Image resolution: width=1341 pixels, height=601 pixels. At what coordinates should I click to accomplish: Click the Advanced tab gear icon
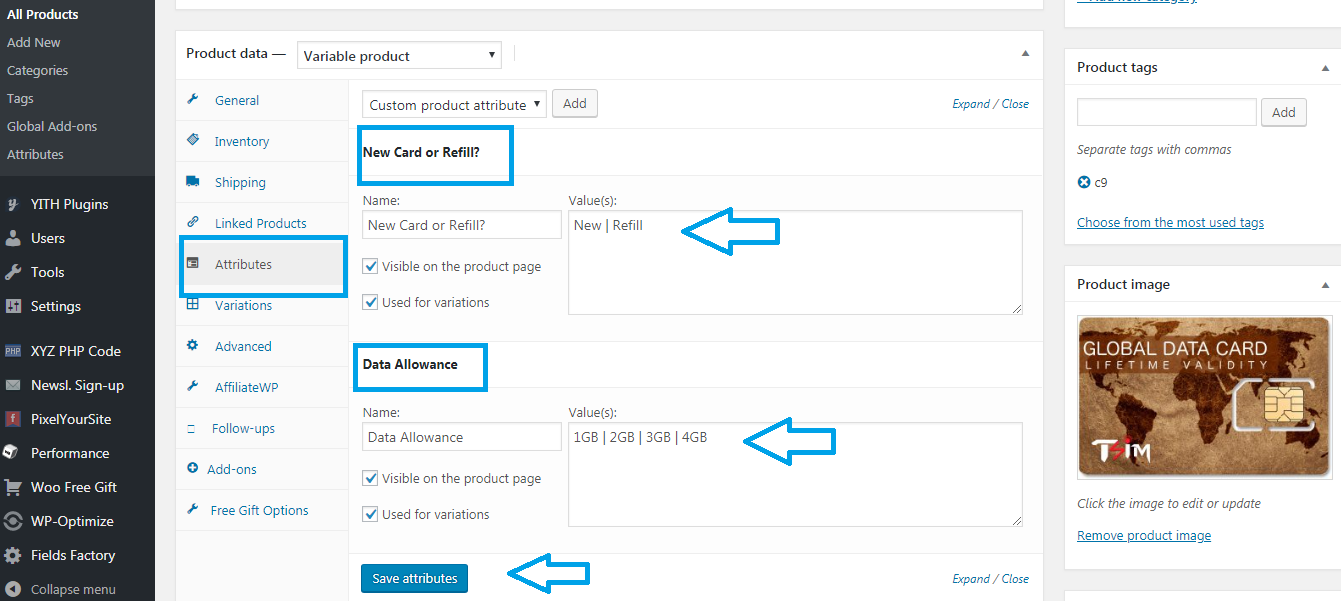pyautogui.click(x=193, y=346)
